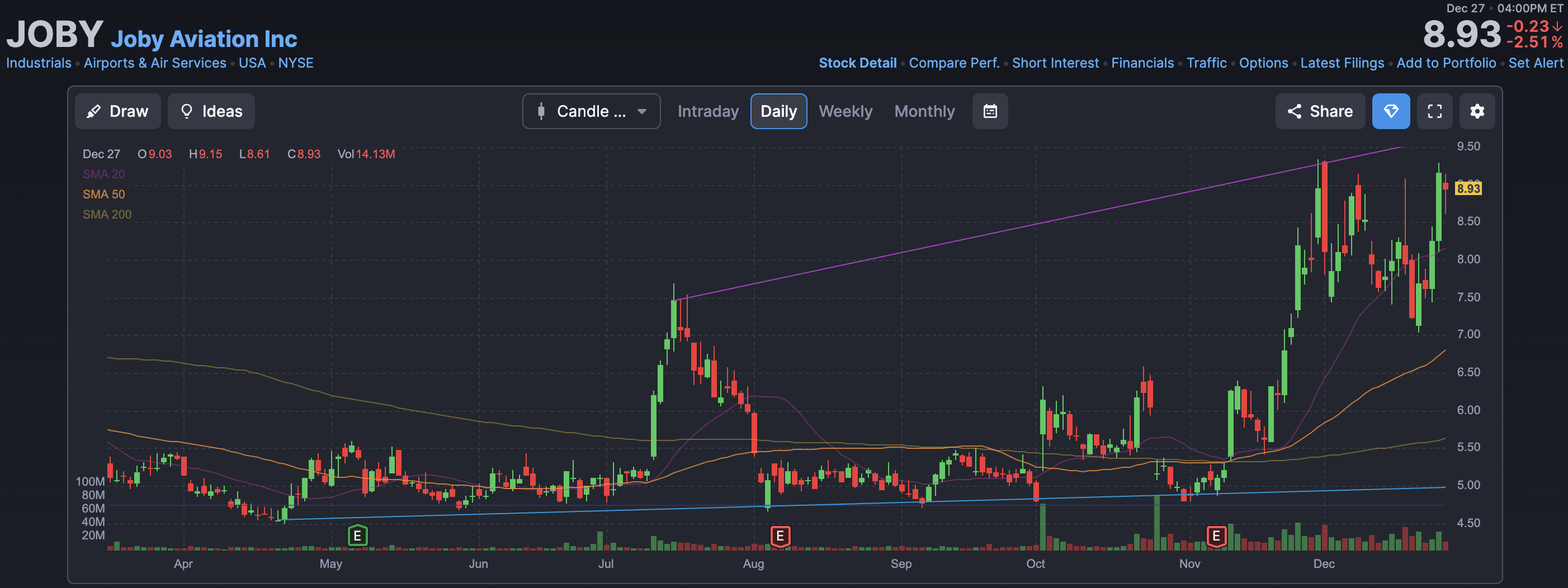Viewport: 1568px width, 588px height.
Task: Click the blue diamond premium icon
Action: coord(1391,111)
